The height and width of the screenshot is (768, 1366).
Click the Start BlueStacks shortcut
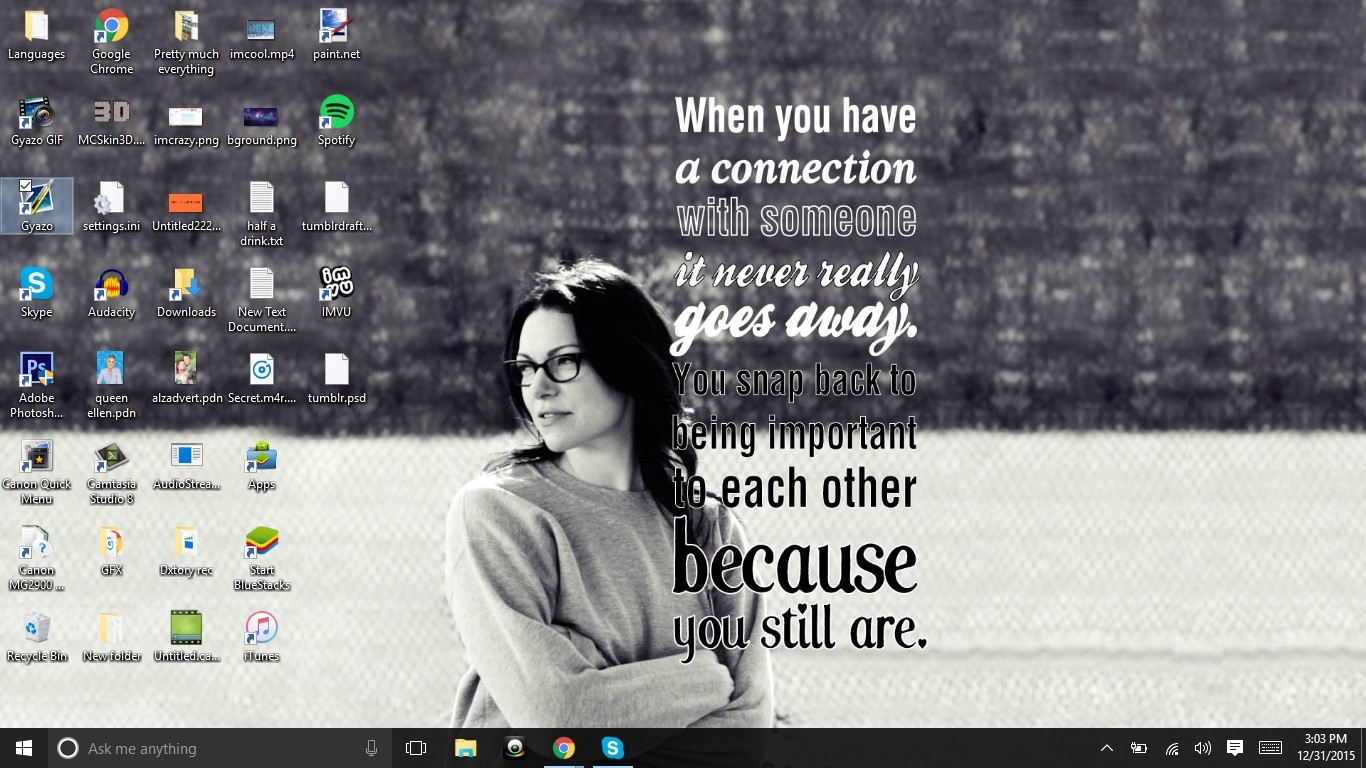(261, 558)
